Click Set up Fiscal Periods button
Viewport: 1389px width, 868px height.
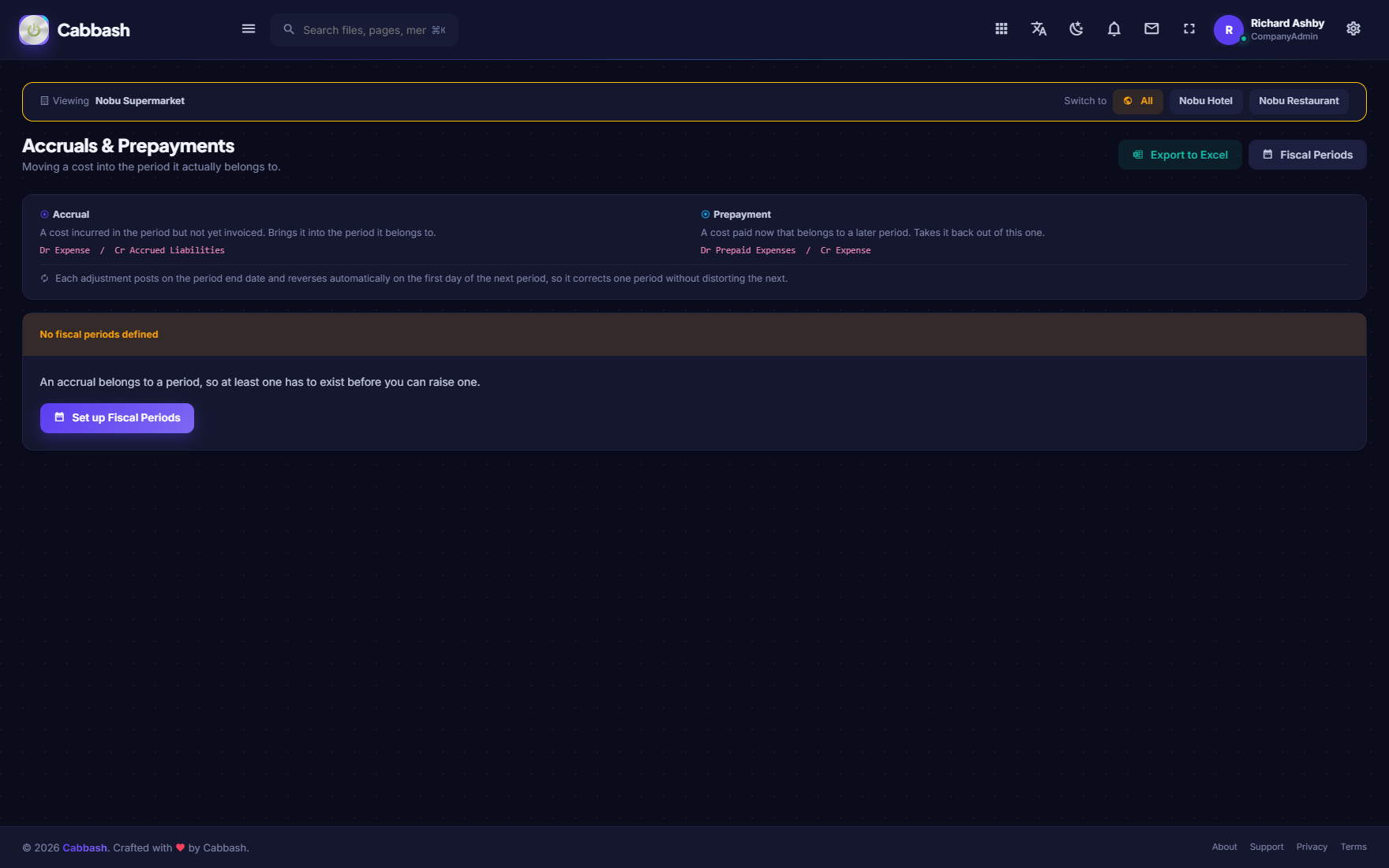click(x=117, y=418)
